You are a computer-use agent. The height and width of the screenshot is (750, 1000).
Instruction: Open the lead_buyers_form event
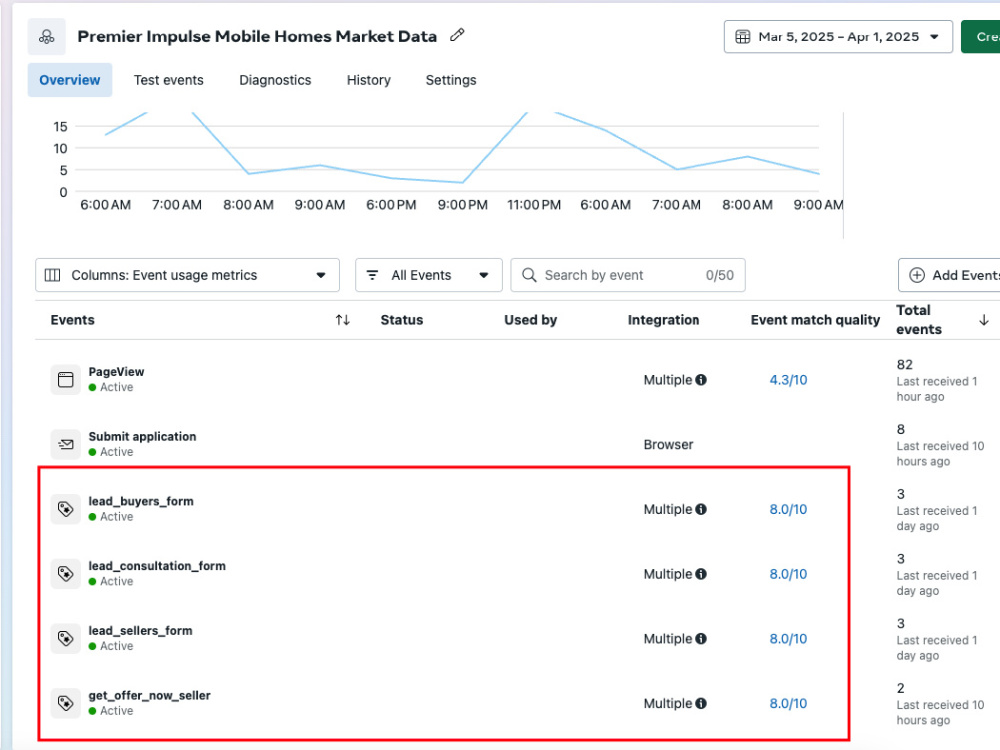click(141, 501)
